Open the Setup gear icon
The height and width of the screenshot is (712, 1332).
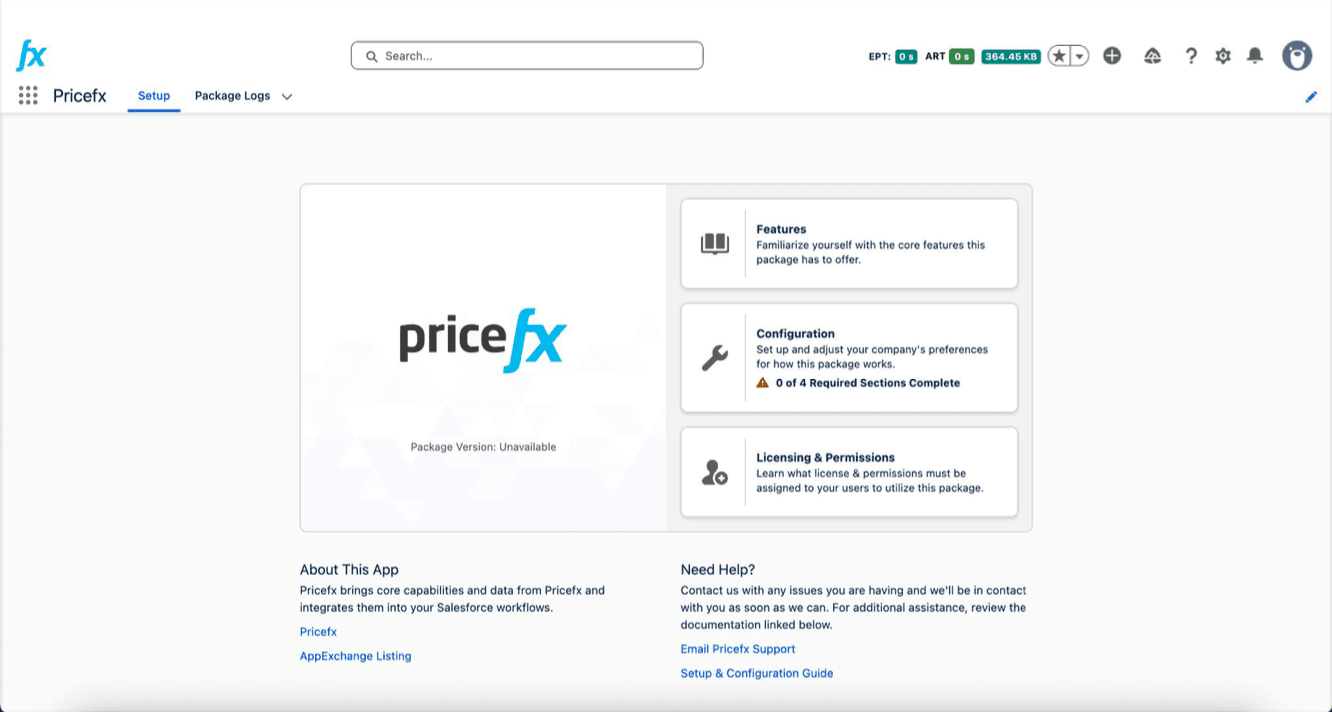point(1223,56)
